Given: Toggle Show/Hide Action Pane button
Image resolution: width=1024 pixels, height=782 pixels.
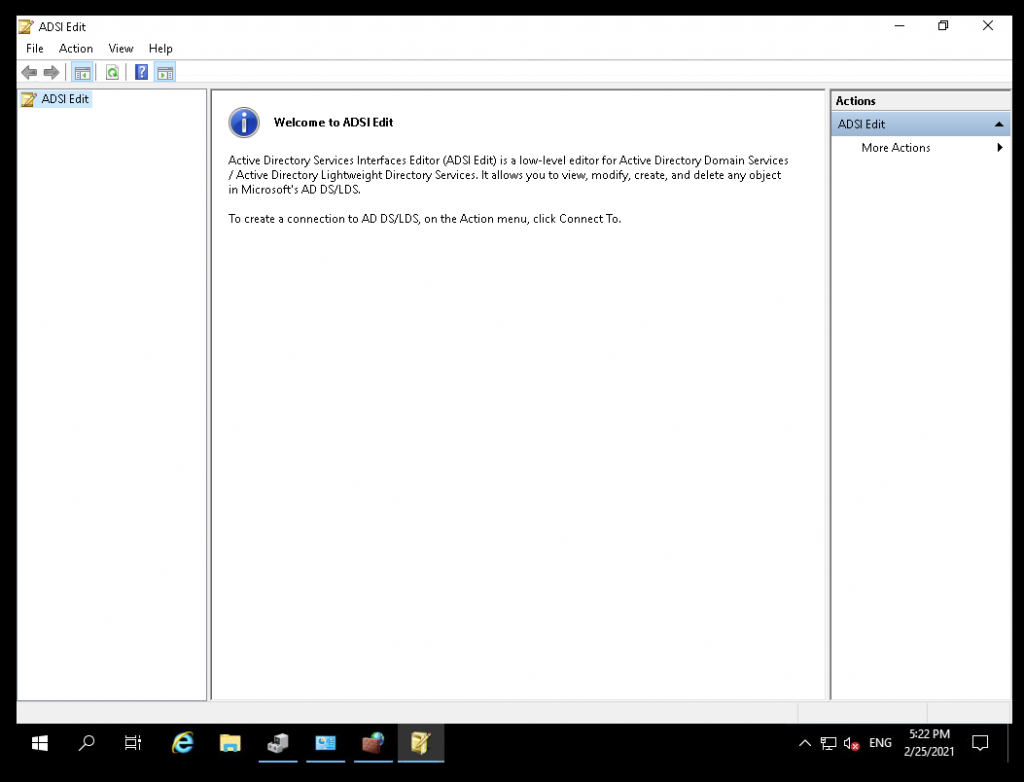Looking at the screenshot, I should pyautogui.click(x=165, y=72).
